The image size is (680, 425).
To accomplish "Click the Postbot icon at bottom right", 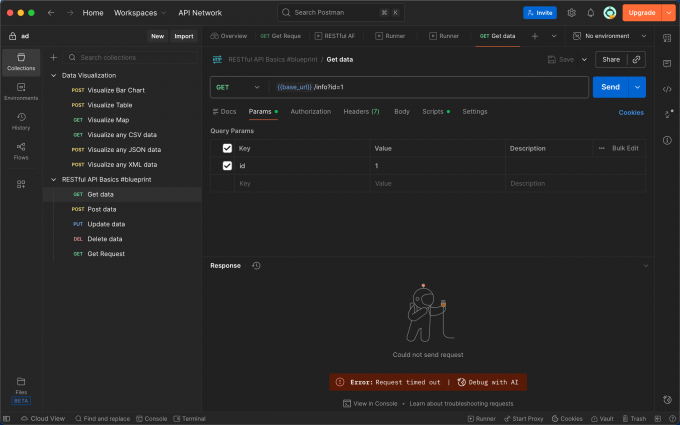I will pos(667,399).
